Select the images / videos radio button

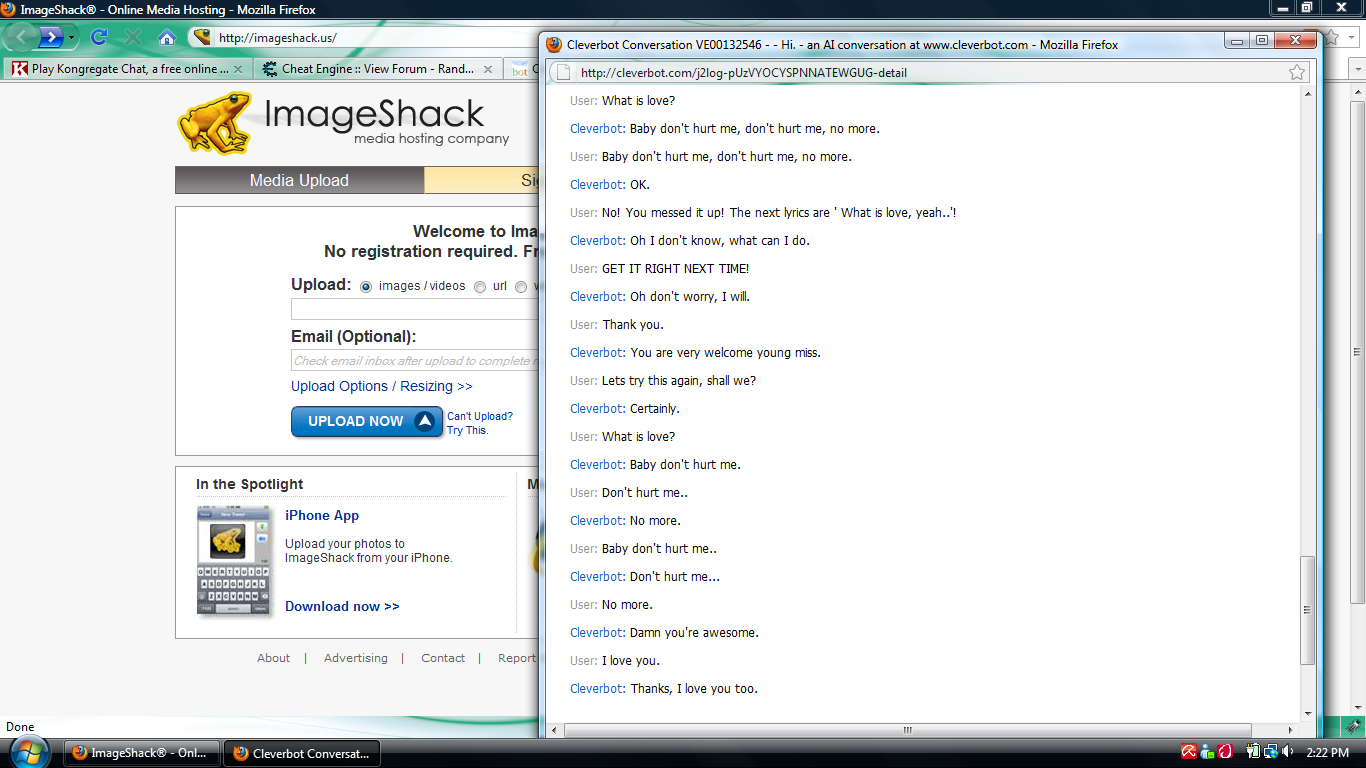point(365,286)
